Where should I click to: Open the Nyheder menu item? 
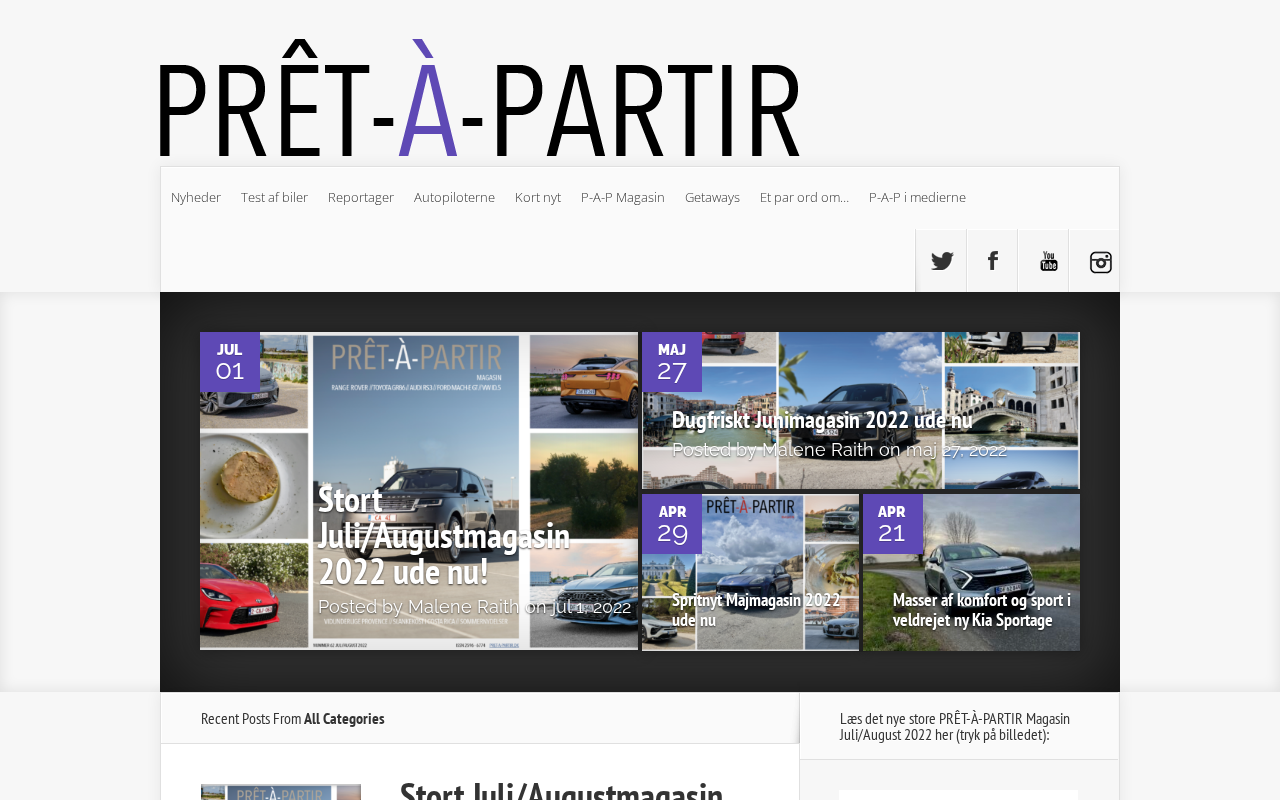(x=196, y=197)
